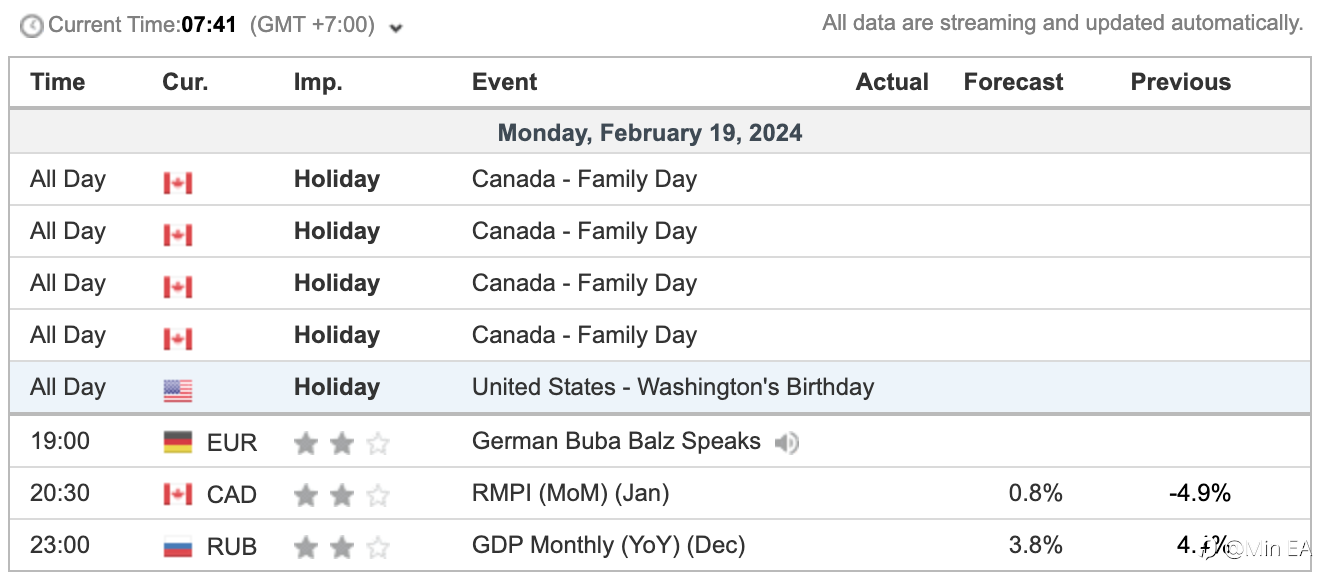
Task: Click the United States flag icon
Action: (x=178, y=391)
